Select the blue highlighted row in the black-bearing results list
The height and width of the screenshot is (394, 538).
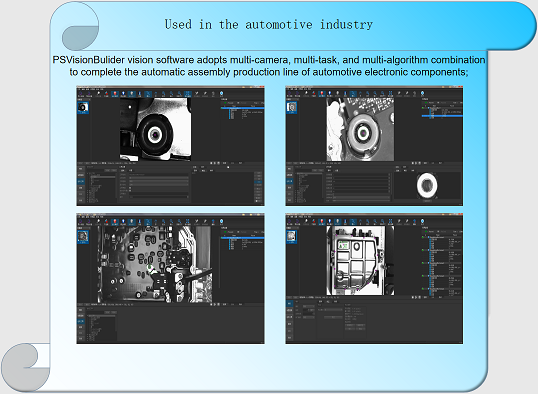242,108
